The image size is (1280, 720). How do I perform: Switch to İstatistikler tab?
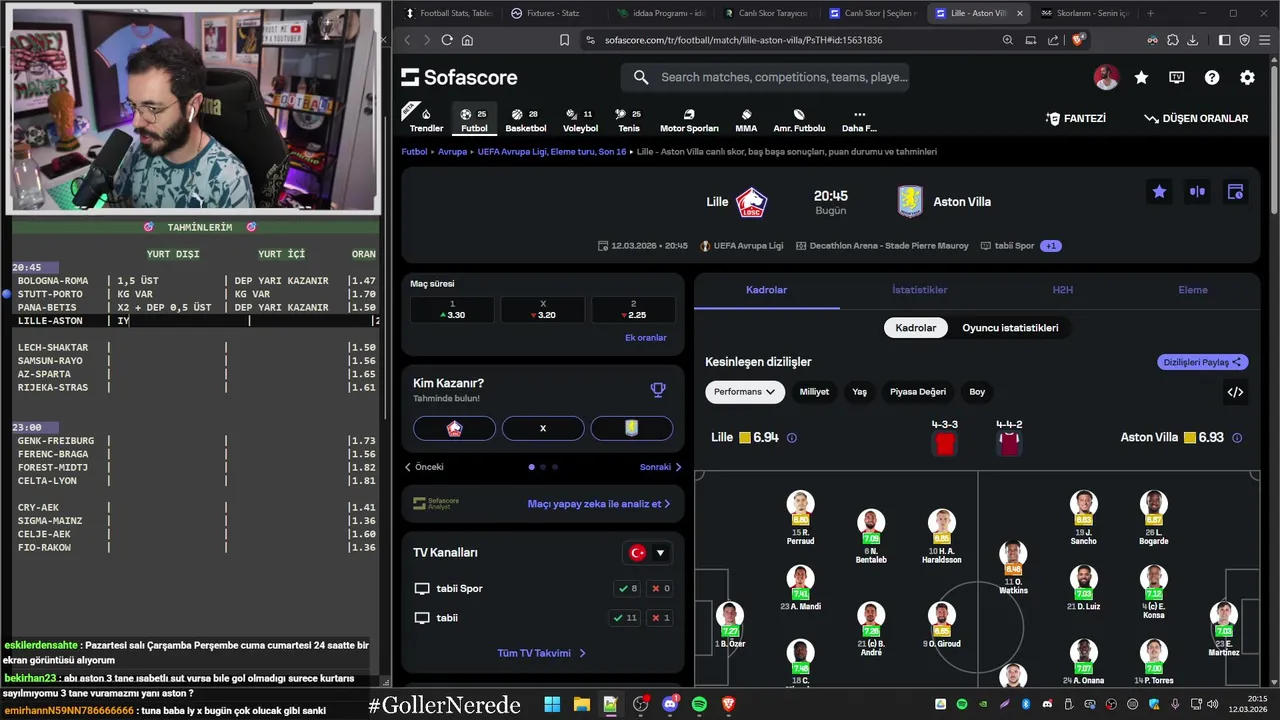pos(920,290)
